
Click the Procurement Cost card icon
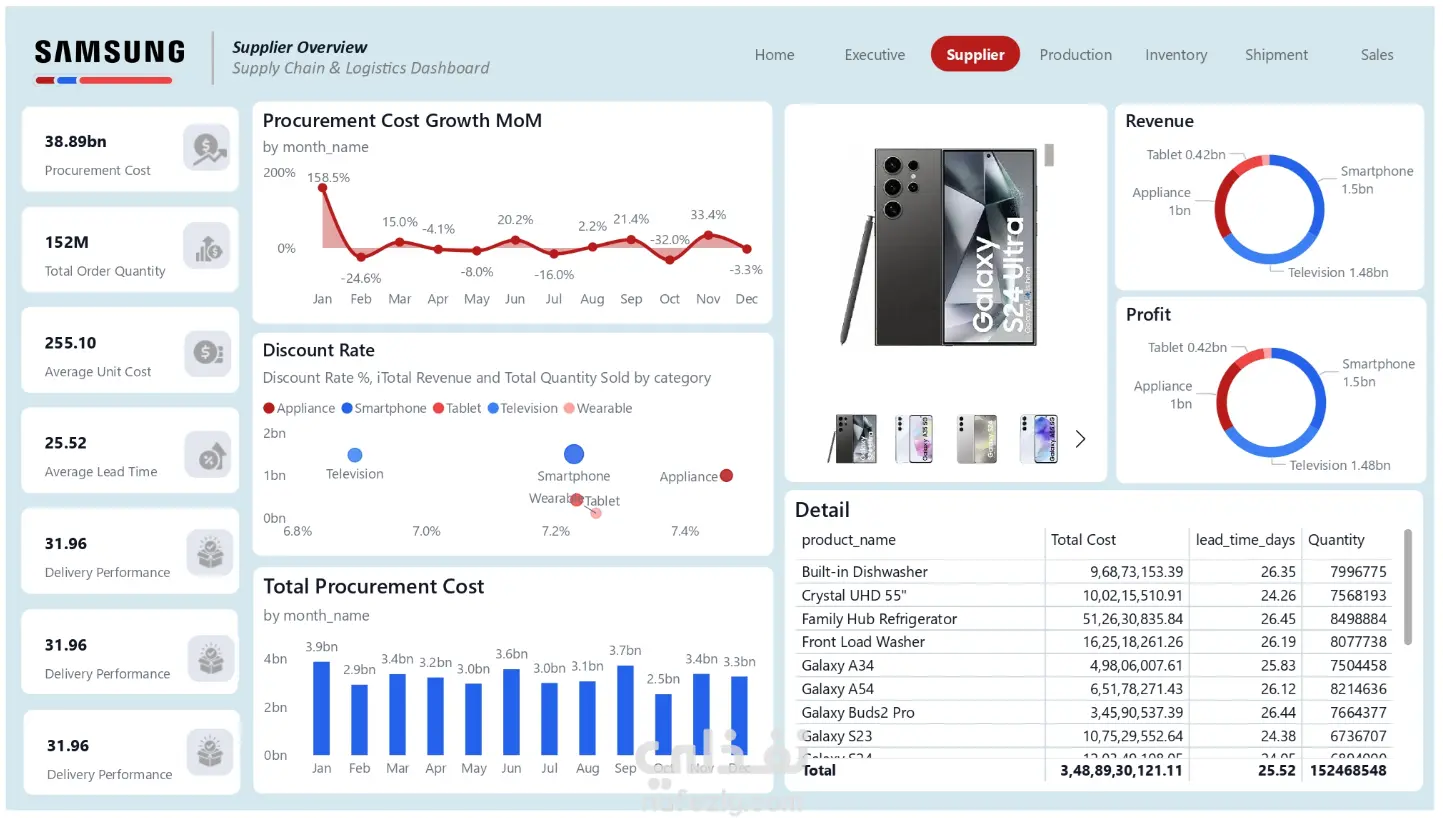point(206,148)
